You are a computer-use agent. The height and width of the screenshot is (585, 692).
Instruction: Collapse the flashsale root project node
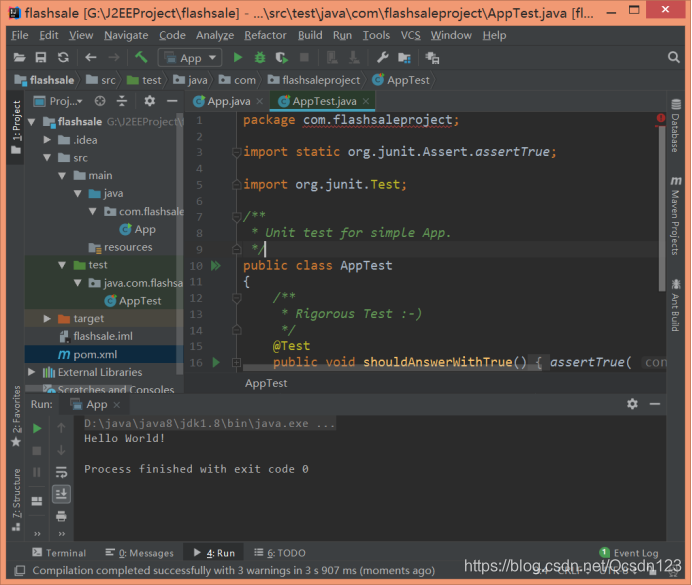tap(32, 122)
